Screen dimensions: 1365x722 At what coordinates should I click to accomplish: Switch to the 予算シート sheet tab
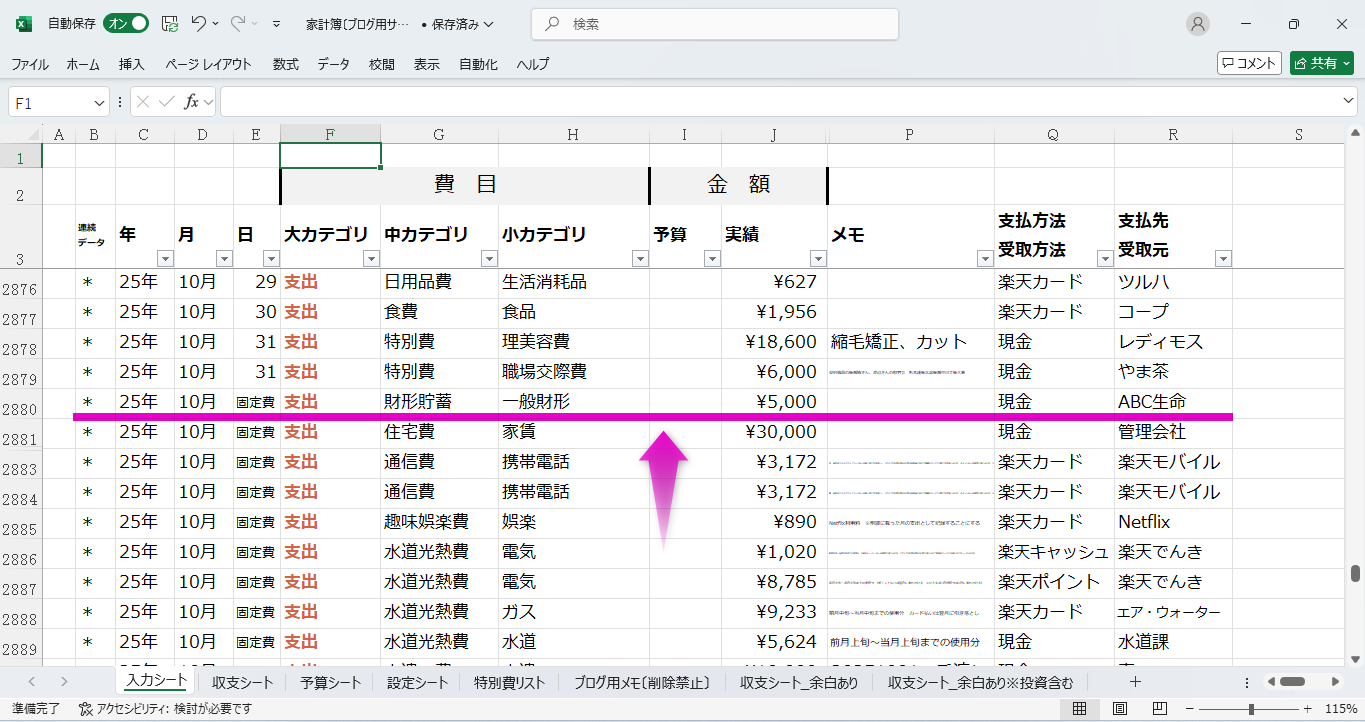330,683
